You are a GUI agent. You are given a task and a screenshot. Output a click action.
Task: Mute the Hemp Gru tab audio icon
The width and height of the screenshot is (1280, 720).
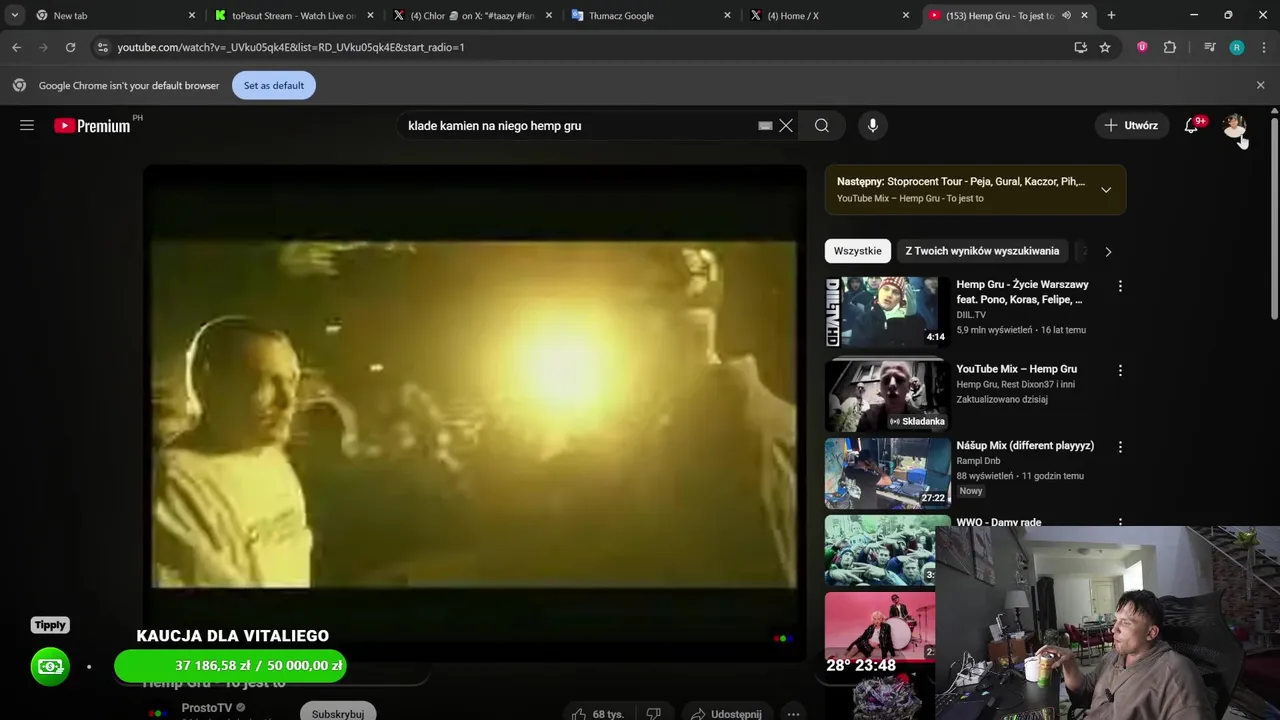[x=1066, y=15]
